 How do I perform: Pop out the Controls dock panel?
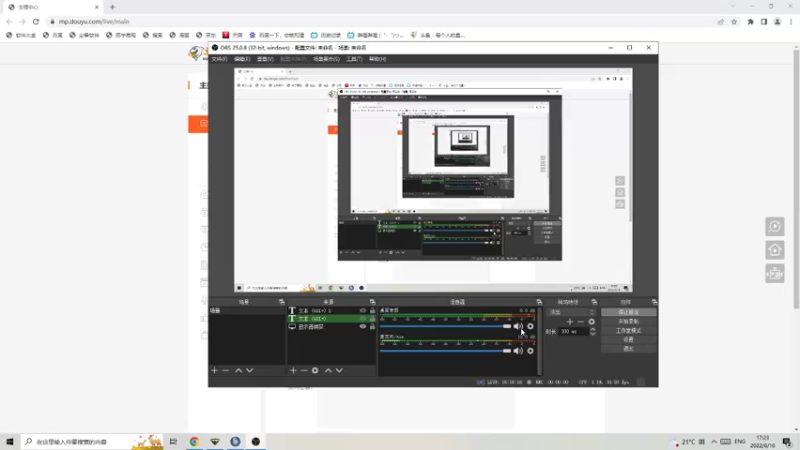[x=654, y=302]
